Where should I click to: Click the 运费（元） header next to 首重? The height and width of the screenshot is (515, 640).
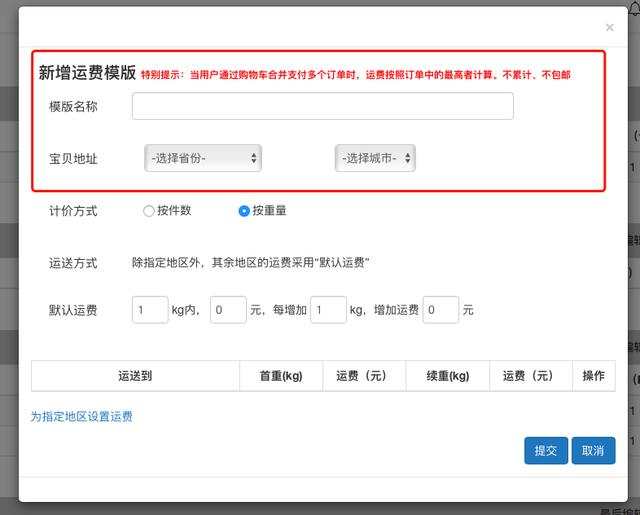(364, 376)
